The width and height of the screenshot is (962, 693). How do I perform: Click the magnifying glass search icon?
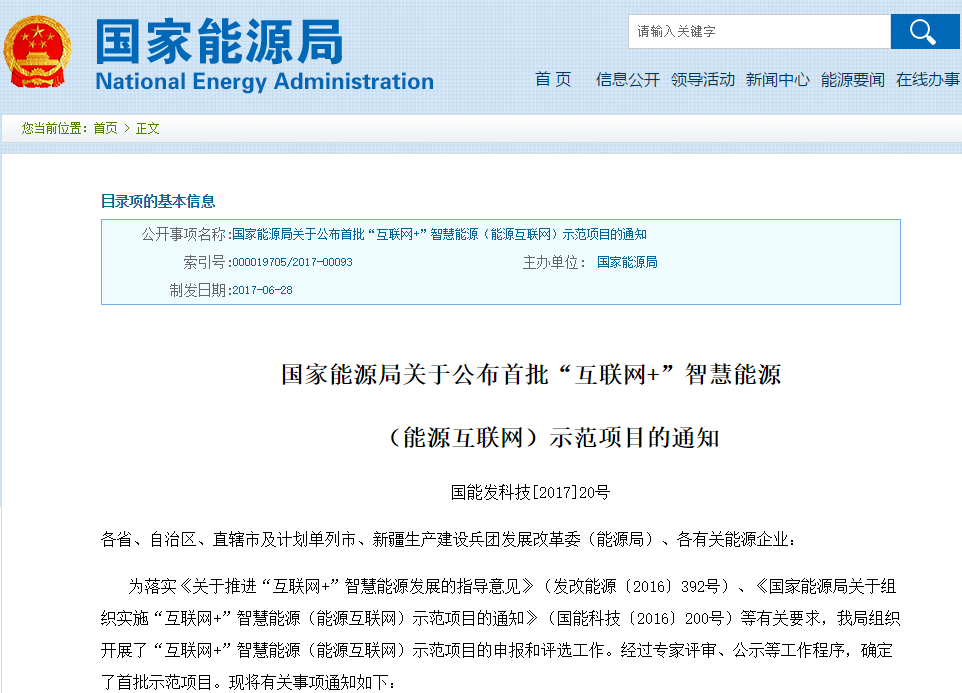pos(924,31)
